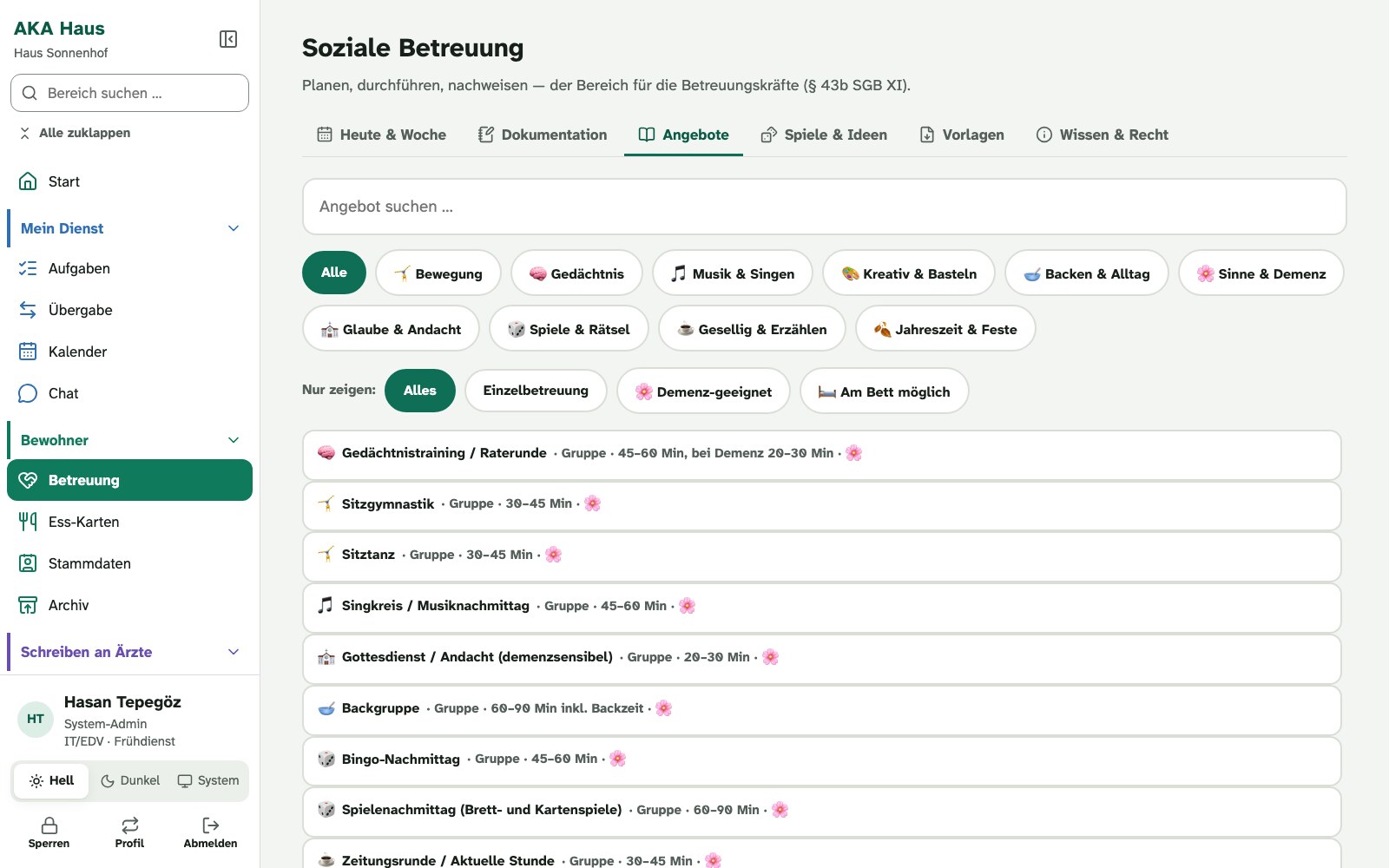Image resolution: width=1389 pixels, height=868 pixels.
Task: Select Musik & Singen category chip
Action: tap(733, 273)
